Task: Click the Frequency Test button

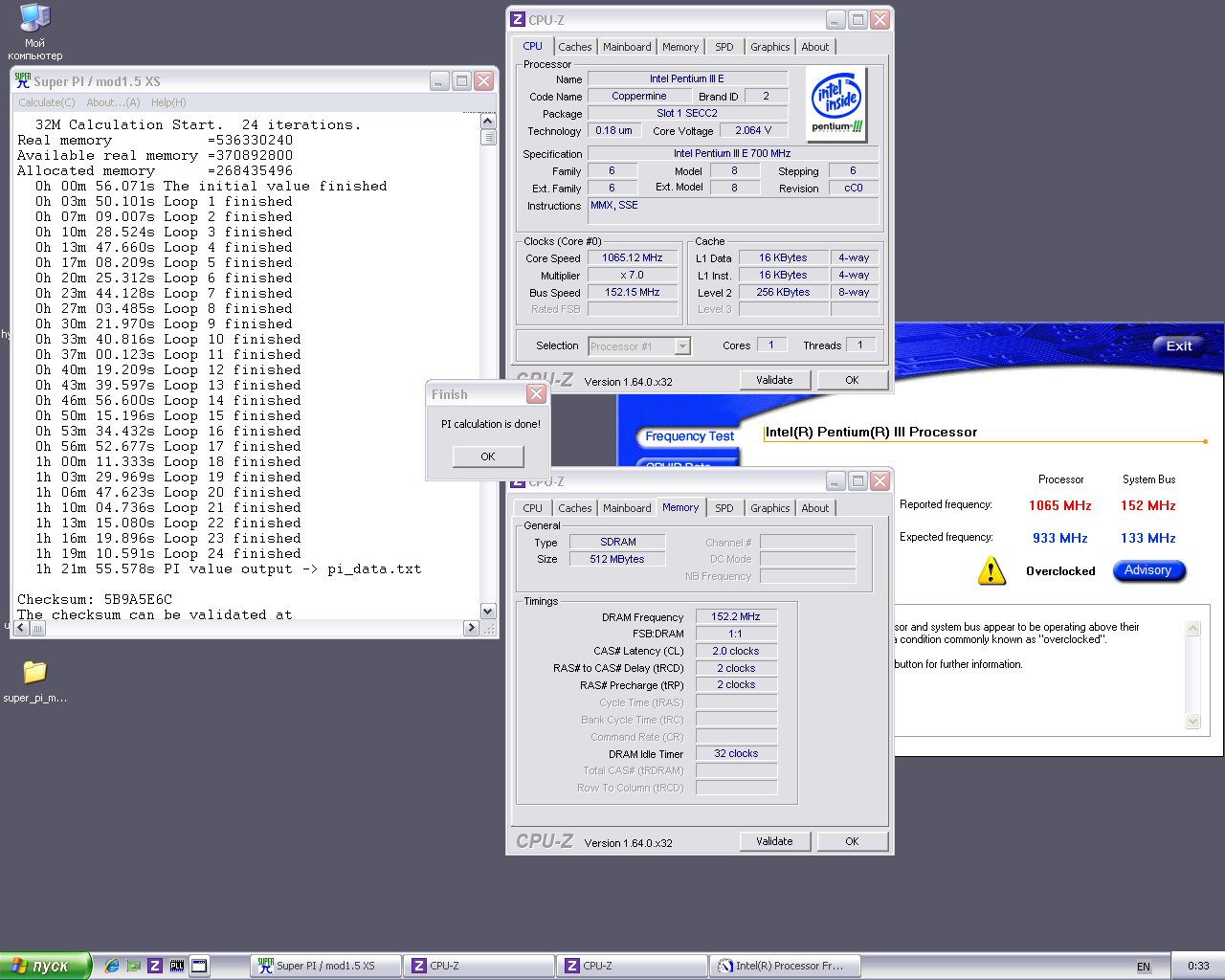Action: [689, 436]
